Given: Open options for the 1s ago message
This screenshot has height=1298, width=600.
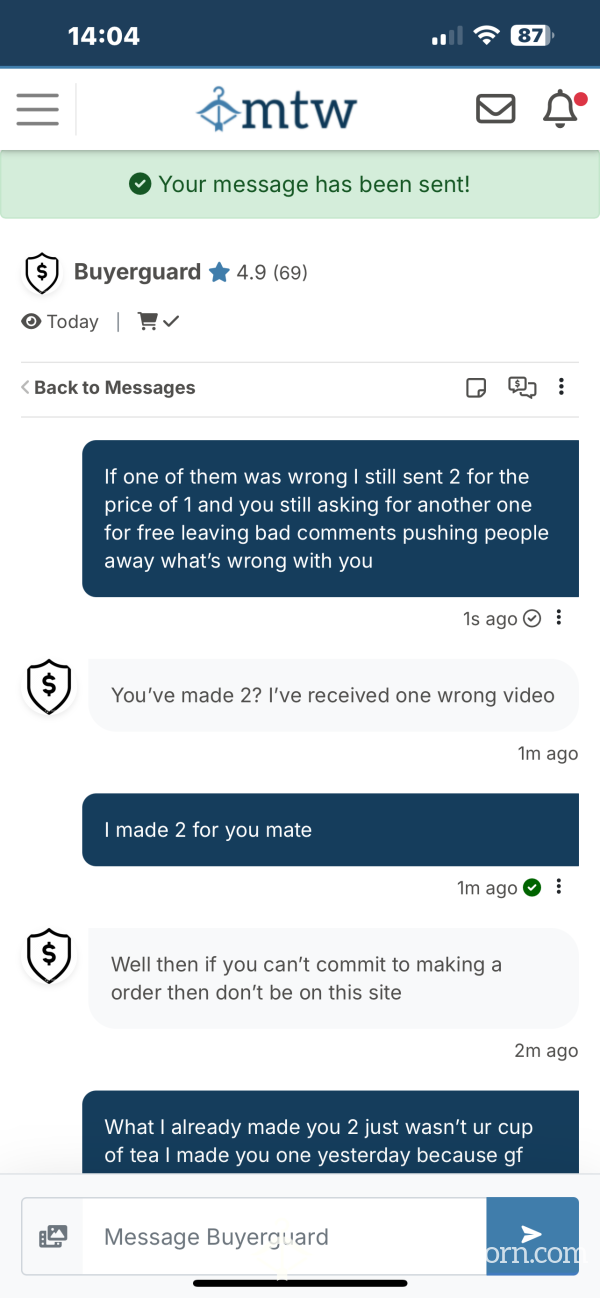Looking at the screenshot, I should [x=559, y=618].
